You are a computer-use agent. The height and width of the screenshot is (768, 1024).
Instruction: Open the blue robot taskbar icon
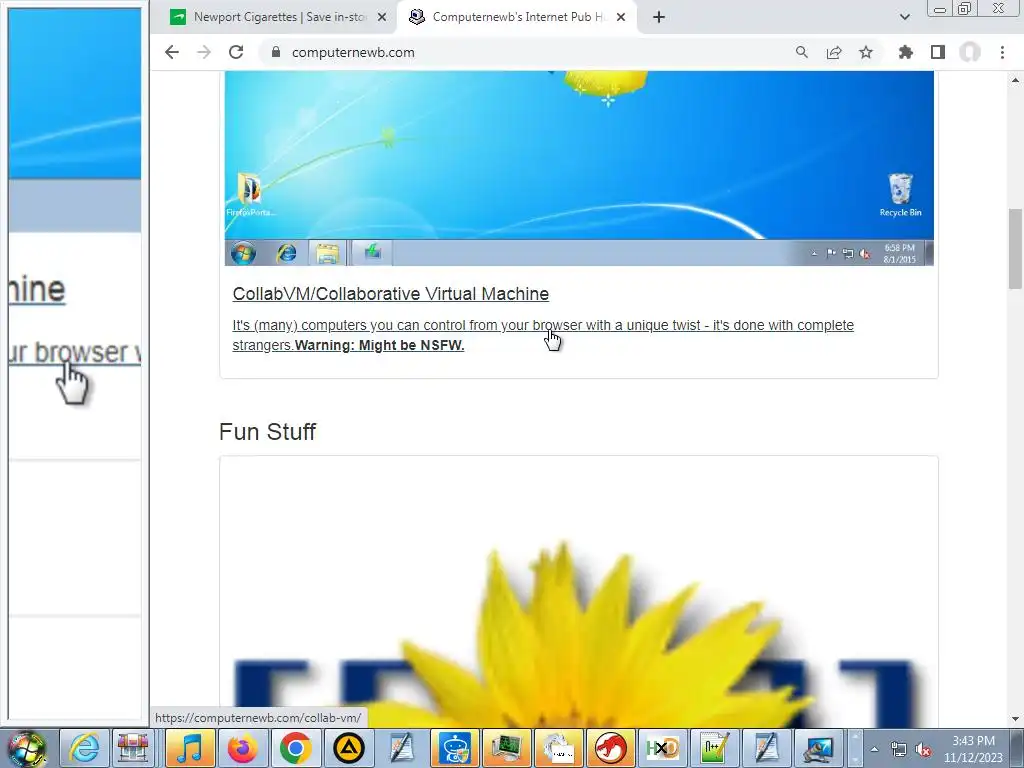coord(454,748)
